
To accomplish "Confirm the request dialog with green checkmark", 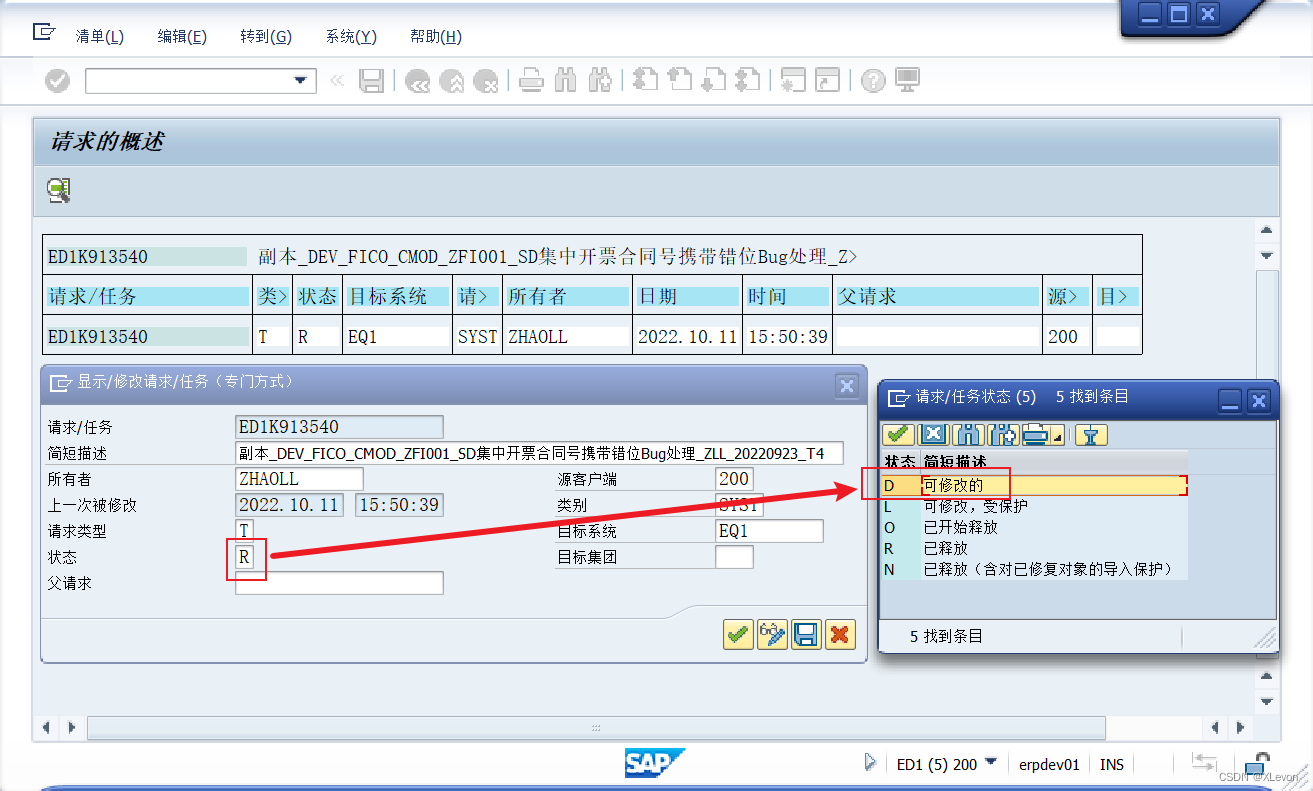I will [x=738, y=634].
